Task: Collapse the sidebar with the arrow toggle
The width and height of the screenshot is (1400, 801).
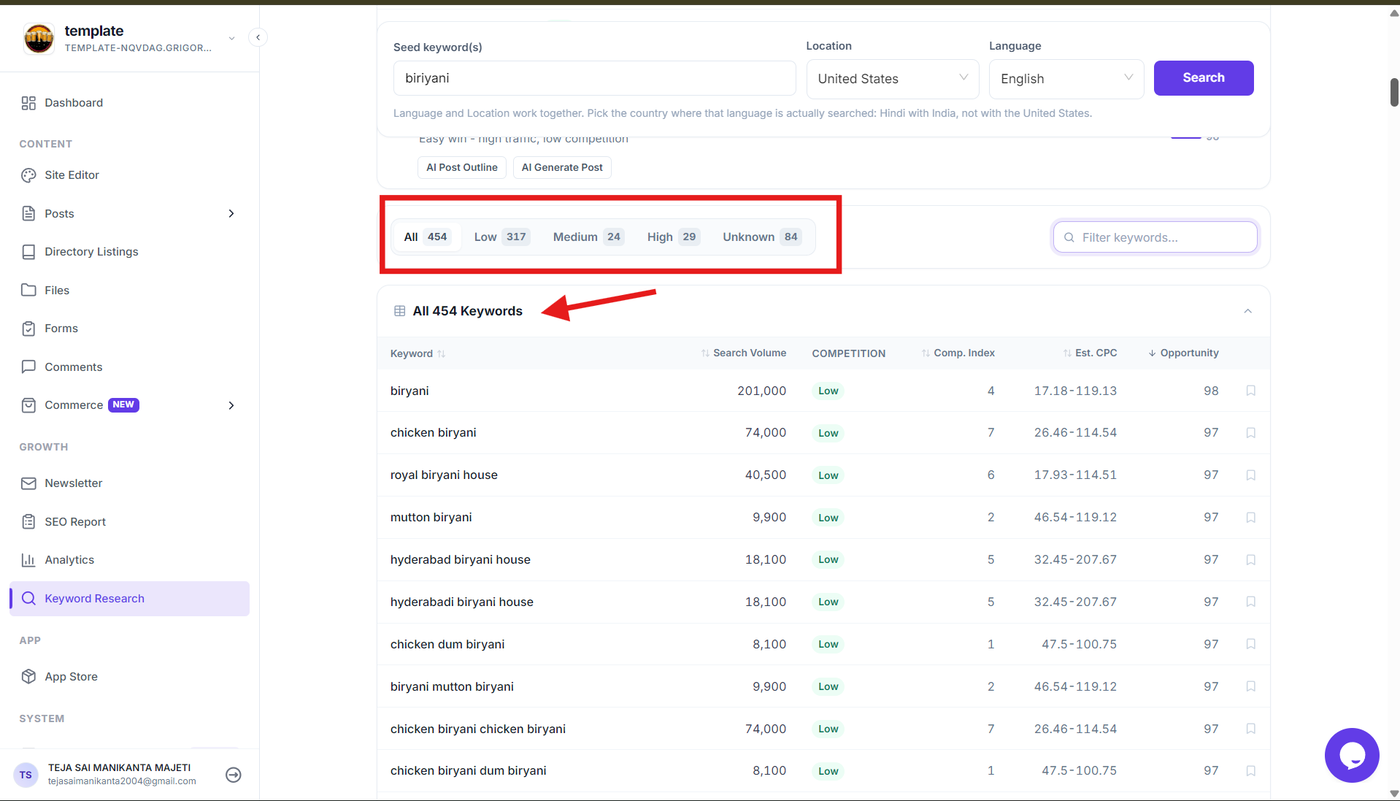Action: (x=258, y=37)
